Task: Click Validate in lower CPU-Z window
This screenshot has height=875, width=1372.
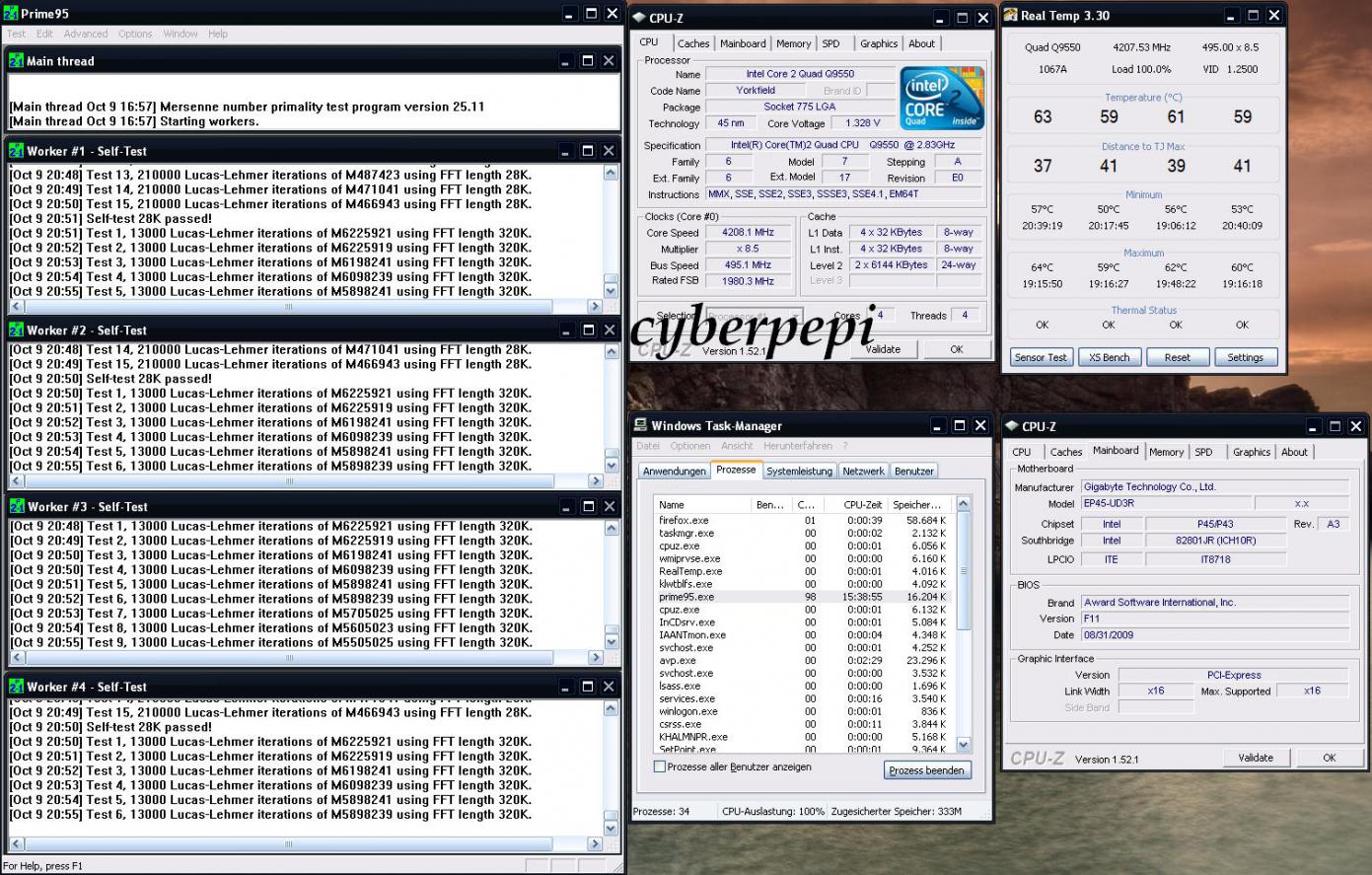Action: pos(1255,758)
